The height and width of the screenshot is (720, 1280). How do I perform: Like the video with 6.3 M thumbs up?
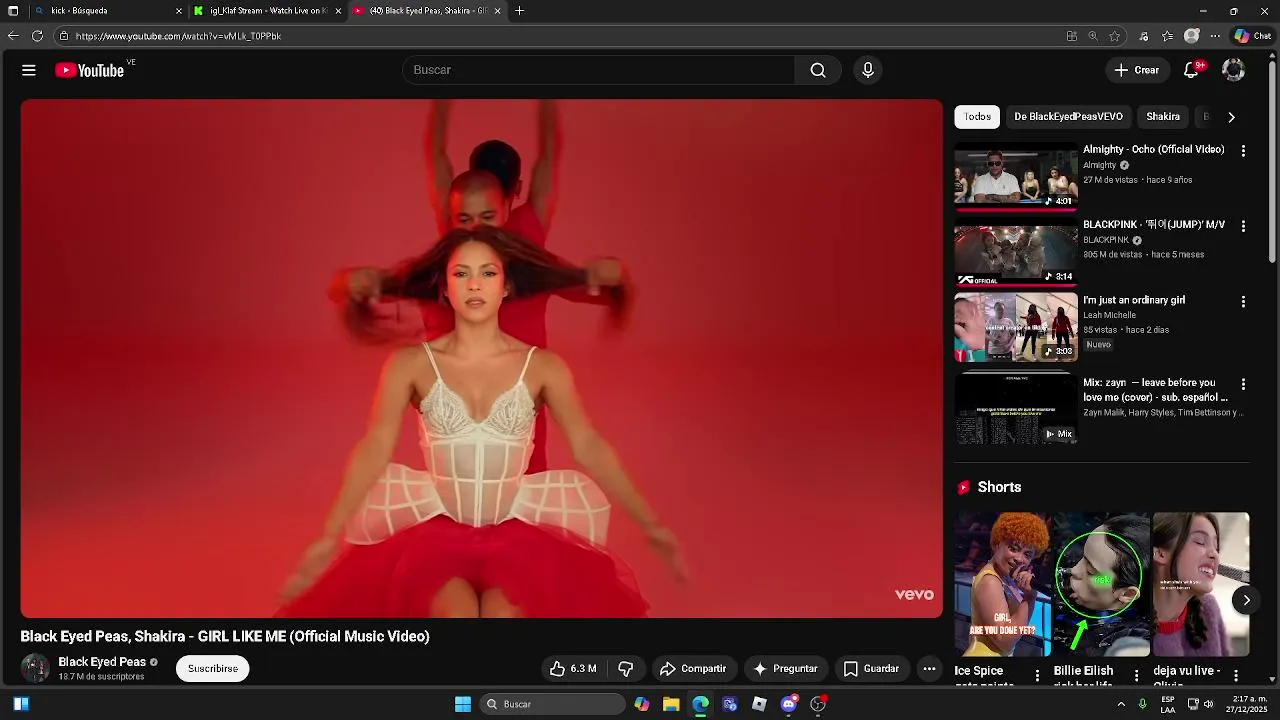(573, 669)
